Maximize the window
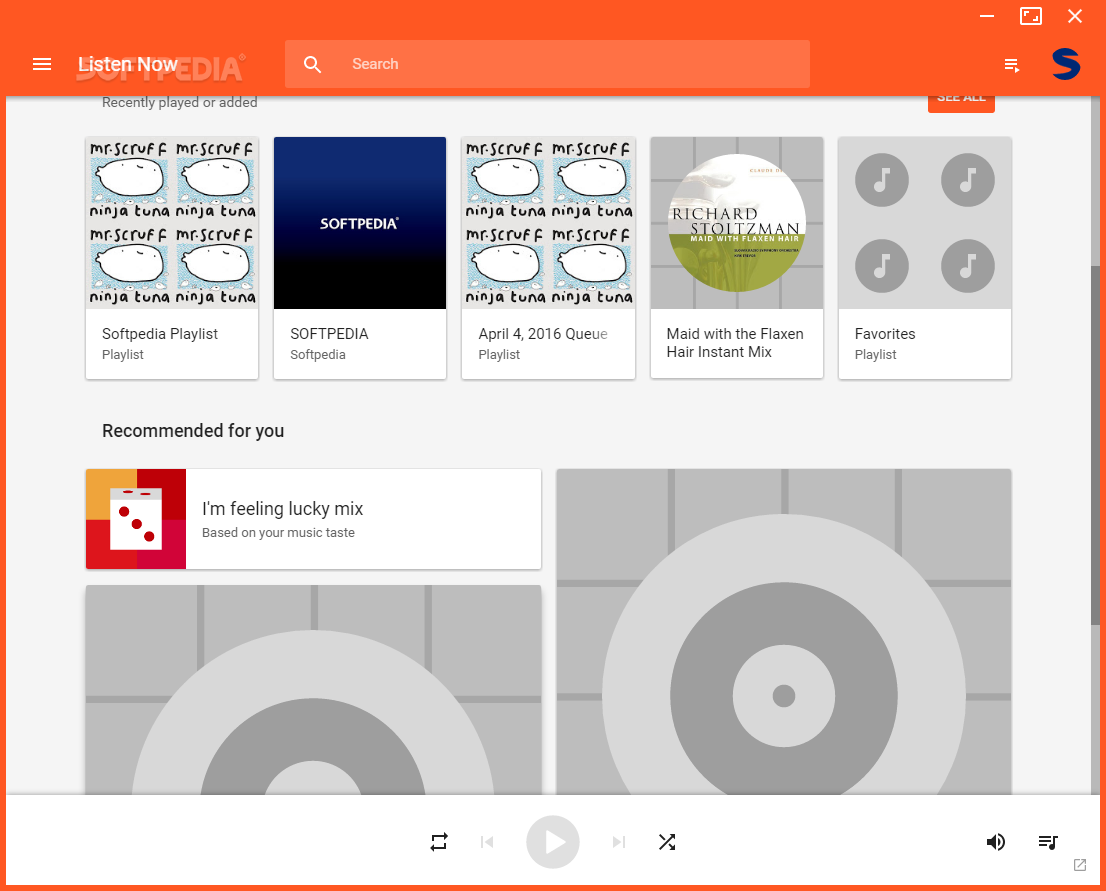The image size is (1106, 891). [x=1031, y=16]
